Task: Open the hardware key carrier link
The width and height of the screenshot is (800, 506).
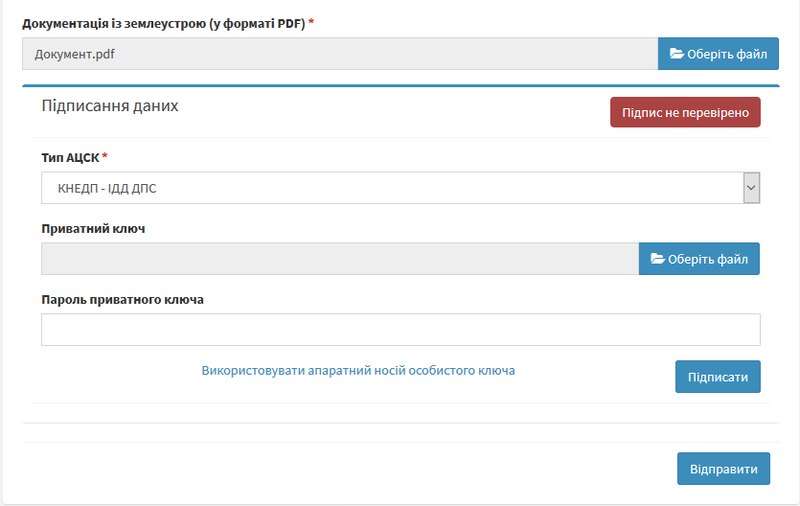Action: pyautogui.click(x=358, y=370)
